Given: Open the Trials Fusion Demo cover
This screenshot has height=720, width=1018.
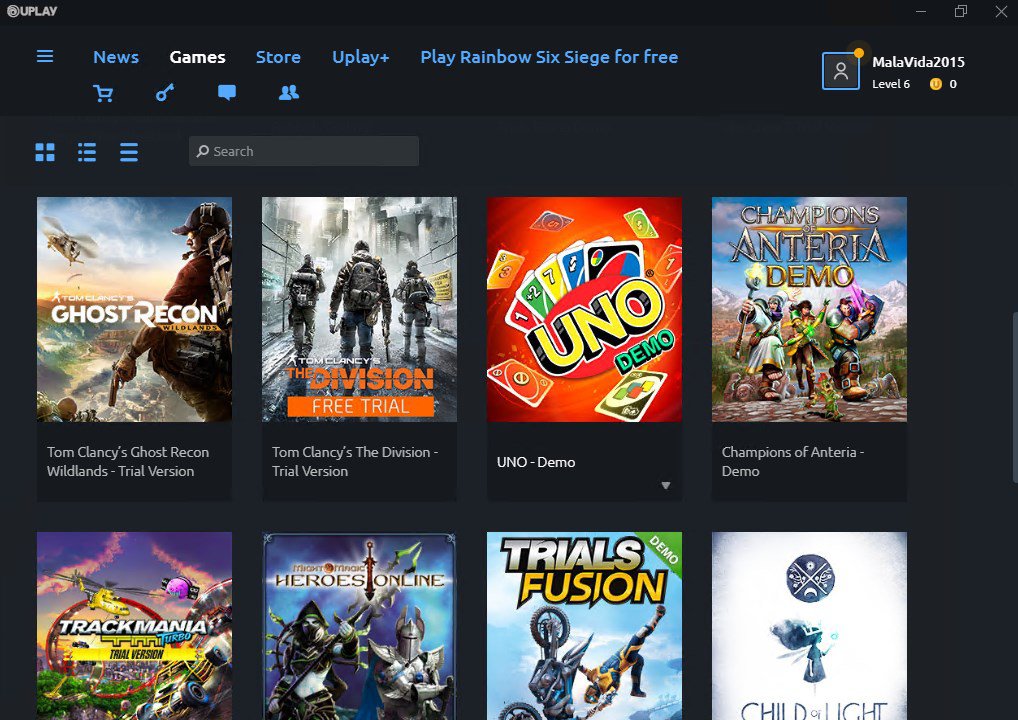Looking at the screenshot, I should 584,626.
